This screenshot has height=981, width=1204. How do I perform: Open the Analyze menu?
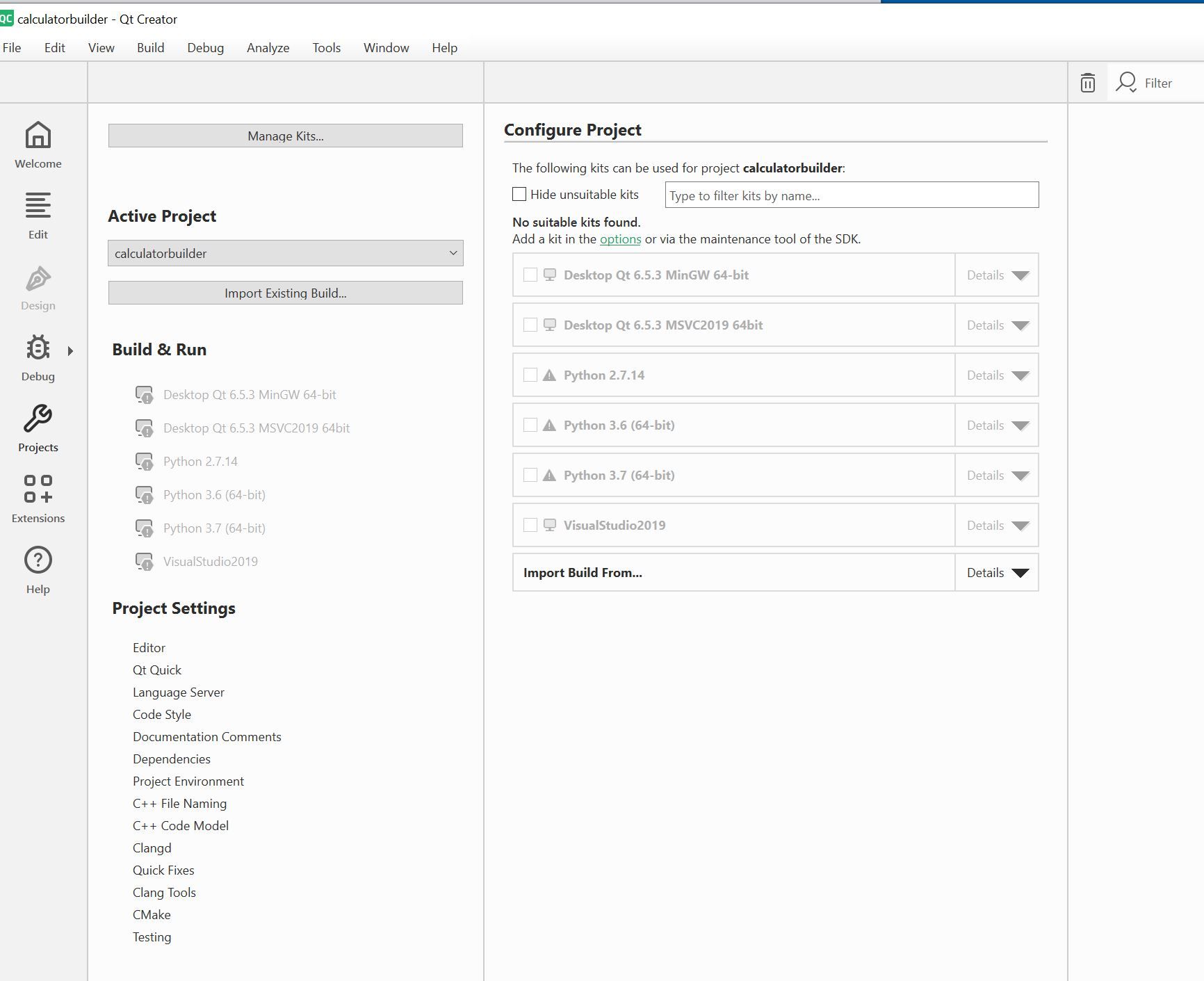[268, 48]
